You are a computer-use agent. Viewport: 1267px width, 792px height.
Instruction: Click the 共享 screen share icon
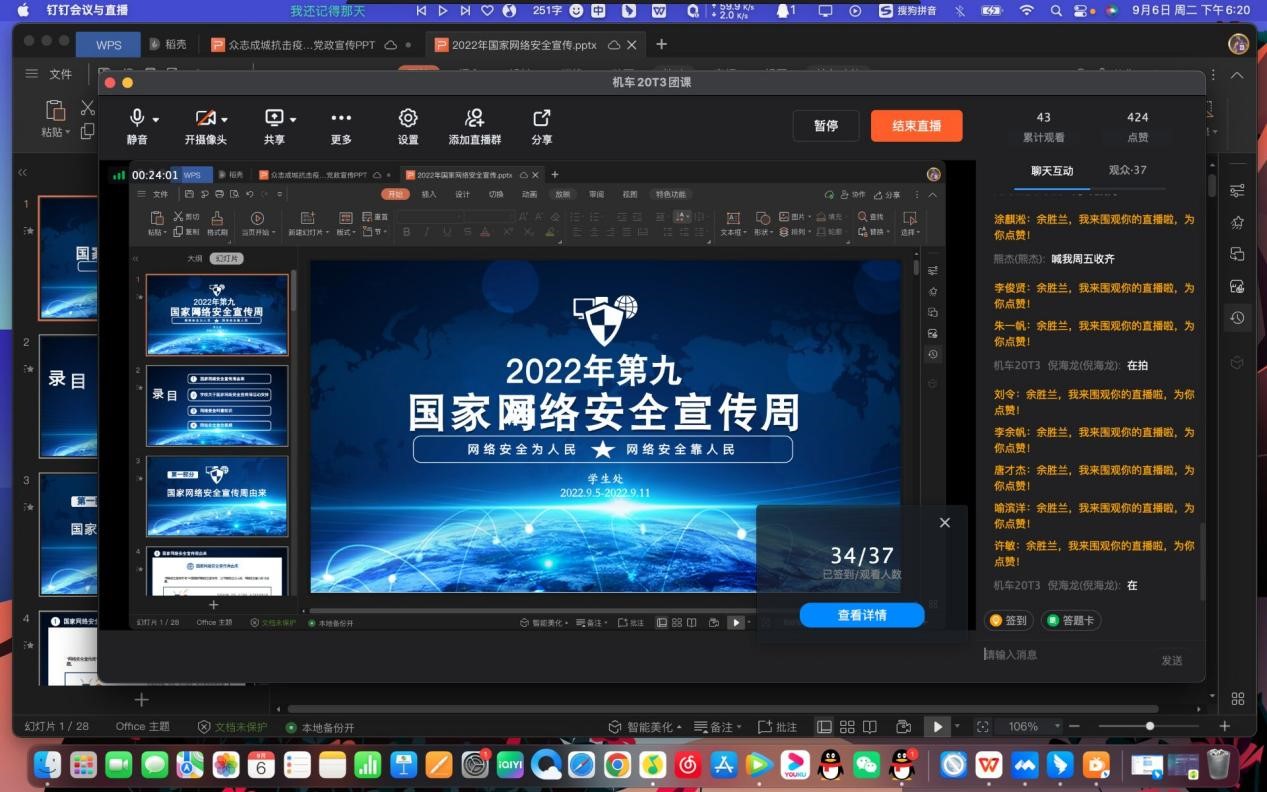pyautogui.click(x=273, y=125)
